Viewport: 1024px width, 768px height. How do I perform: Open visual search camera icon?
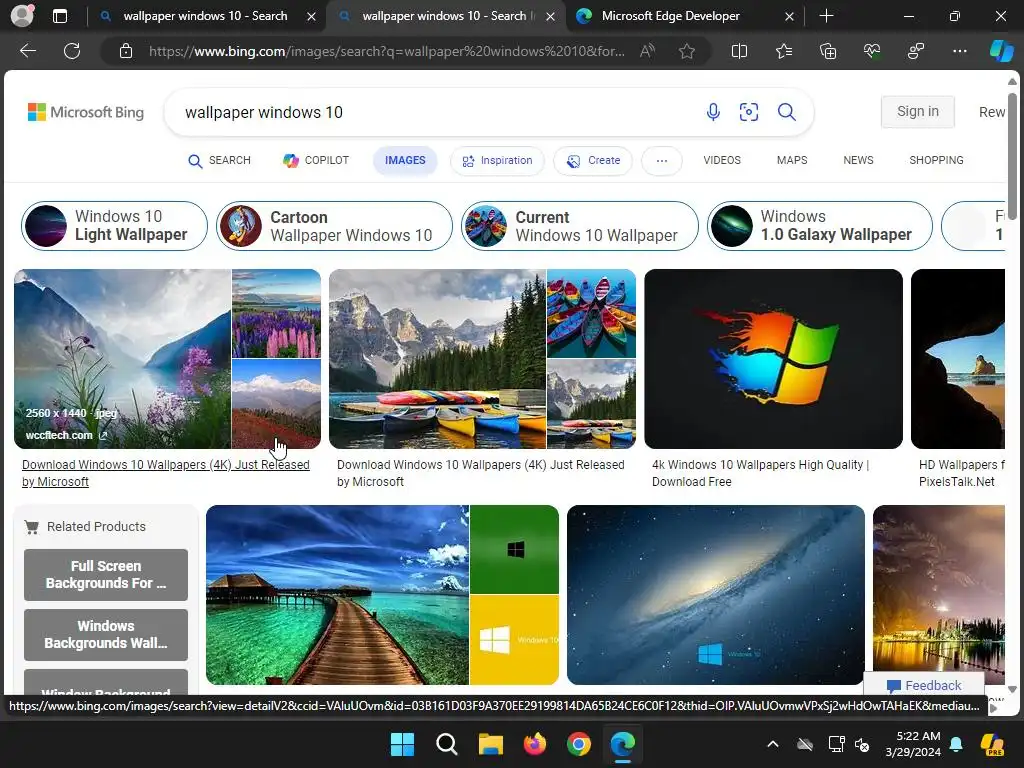click(x=748, y=112)
